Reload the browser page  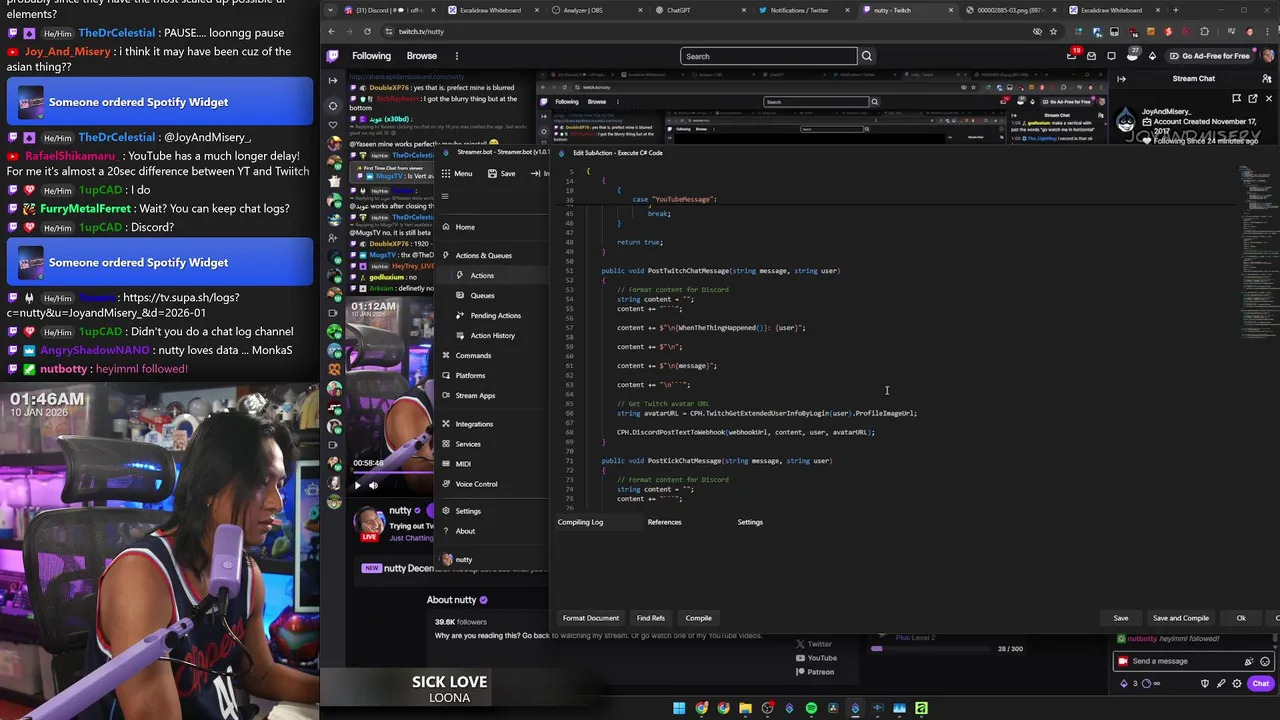367,31
